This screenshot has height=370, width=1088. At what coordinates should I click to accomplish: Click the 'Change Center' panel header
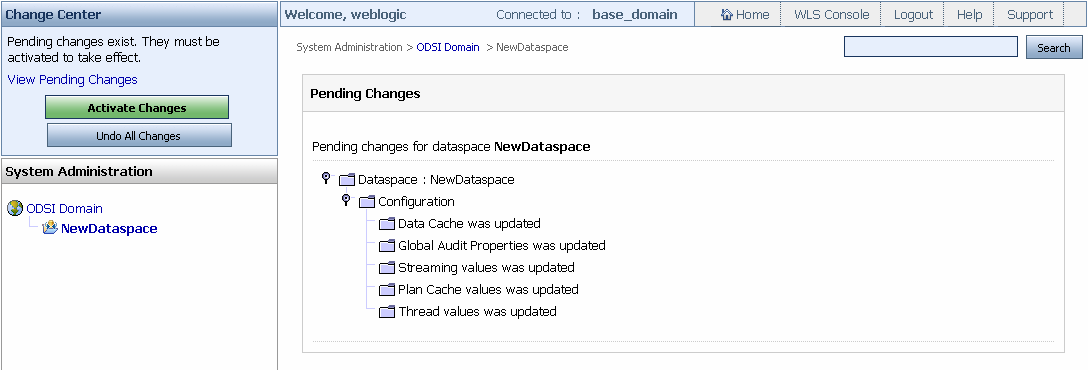tap(139, 15)
